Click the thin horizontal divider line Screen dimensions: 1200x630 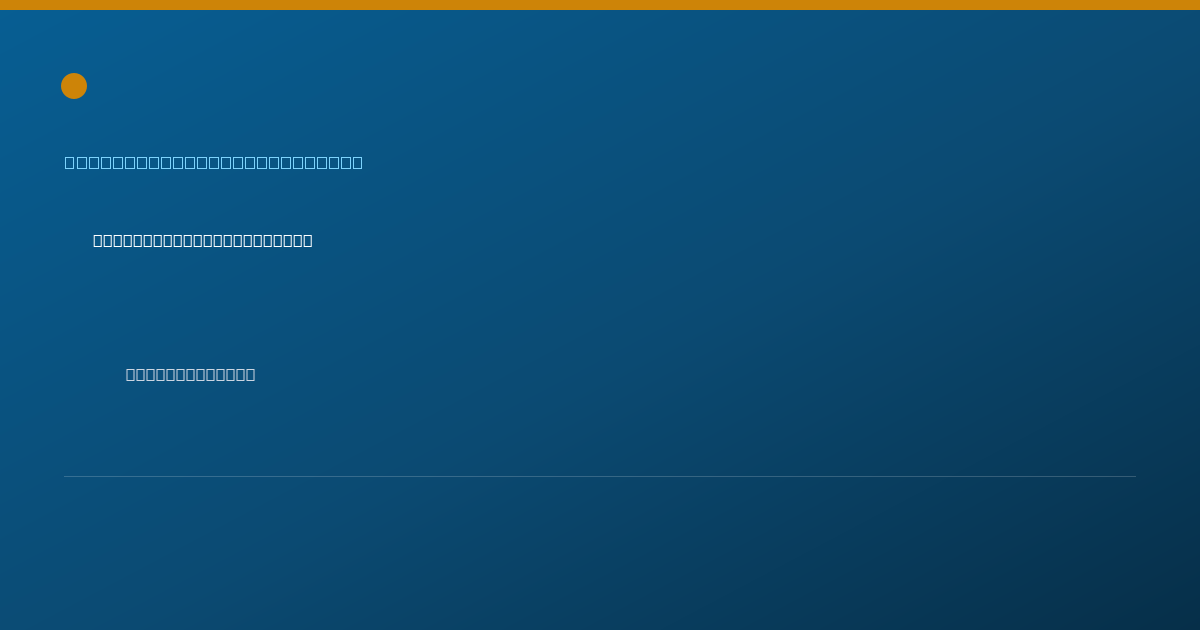600,476
